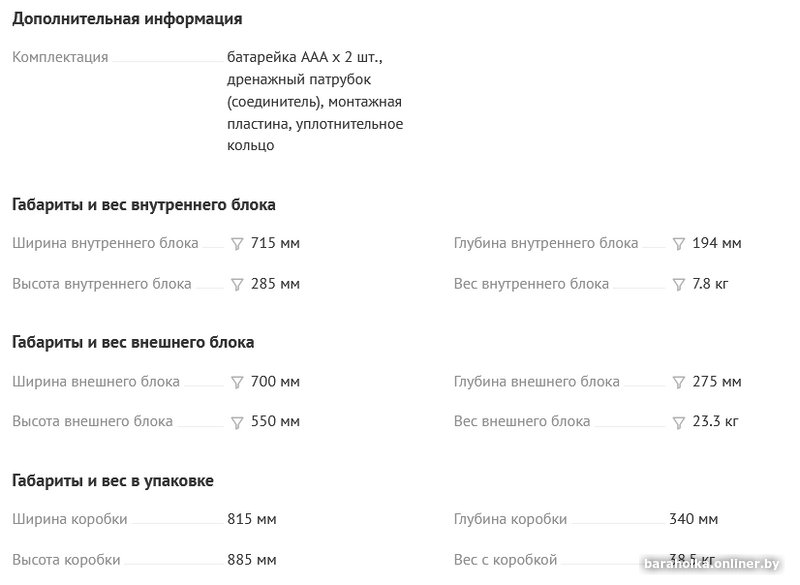Click filter icon next to 285 мм height
This screenshot has height=585, width=800.
tap(237, 285)
